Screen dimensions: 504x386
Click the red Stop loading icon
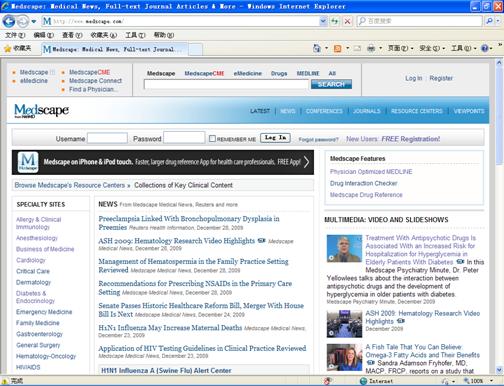click(347, 21)
